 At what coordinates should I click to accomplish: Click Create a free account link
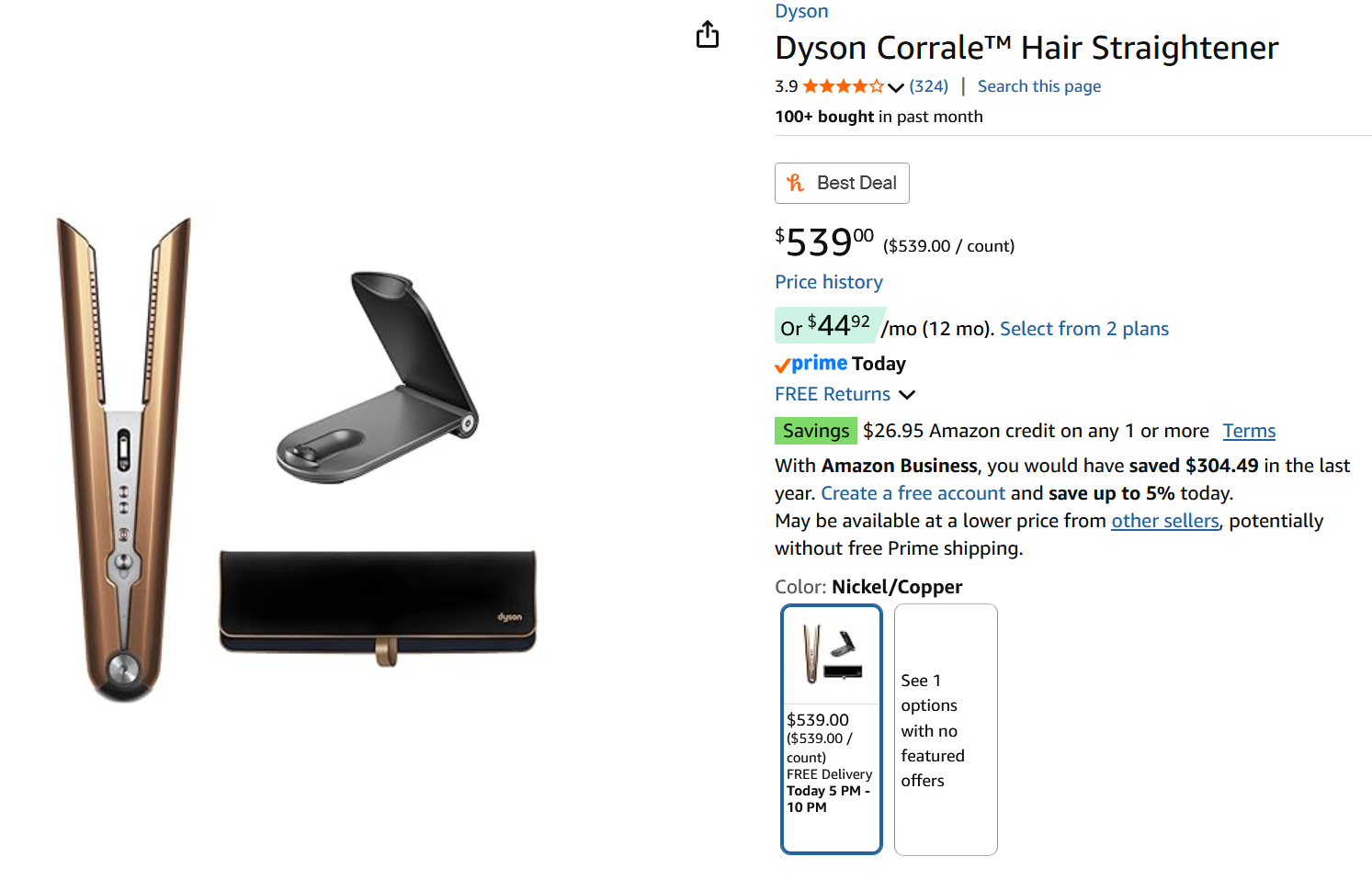click(913, 493)
